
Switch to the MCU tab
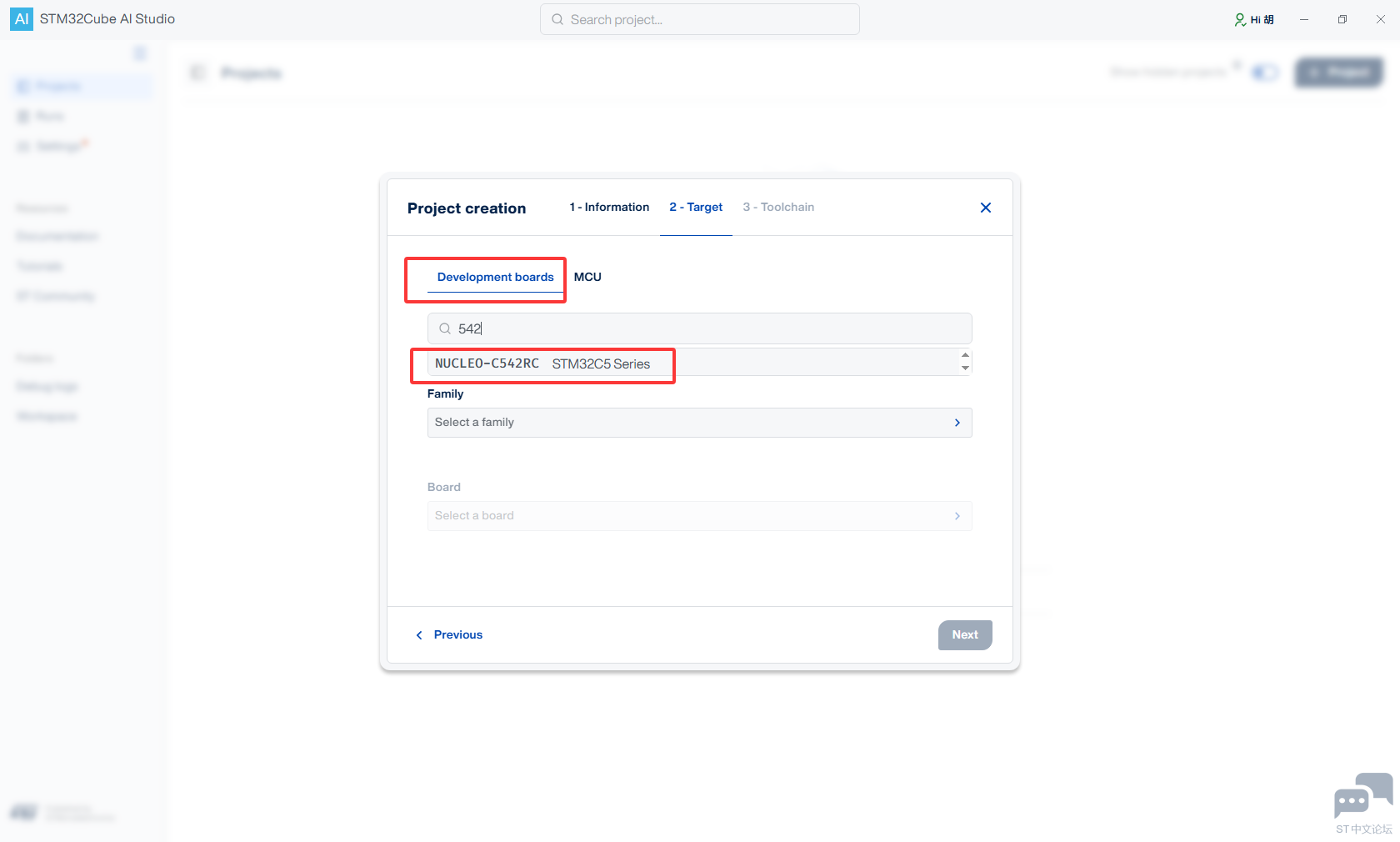[587, 277]
